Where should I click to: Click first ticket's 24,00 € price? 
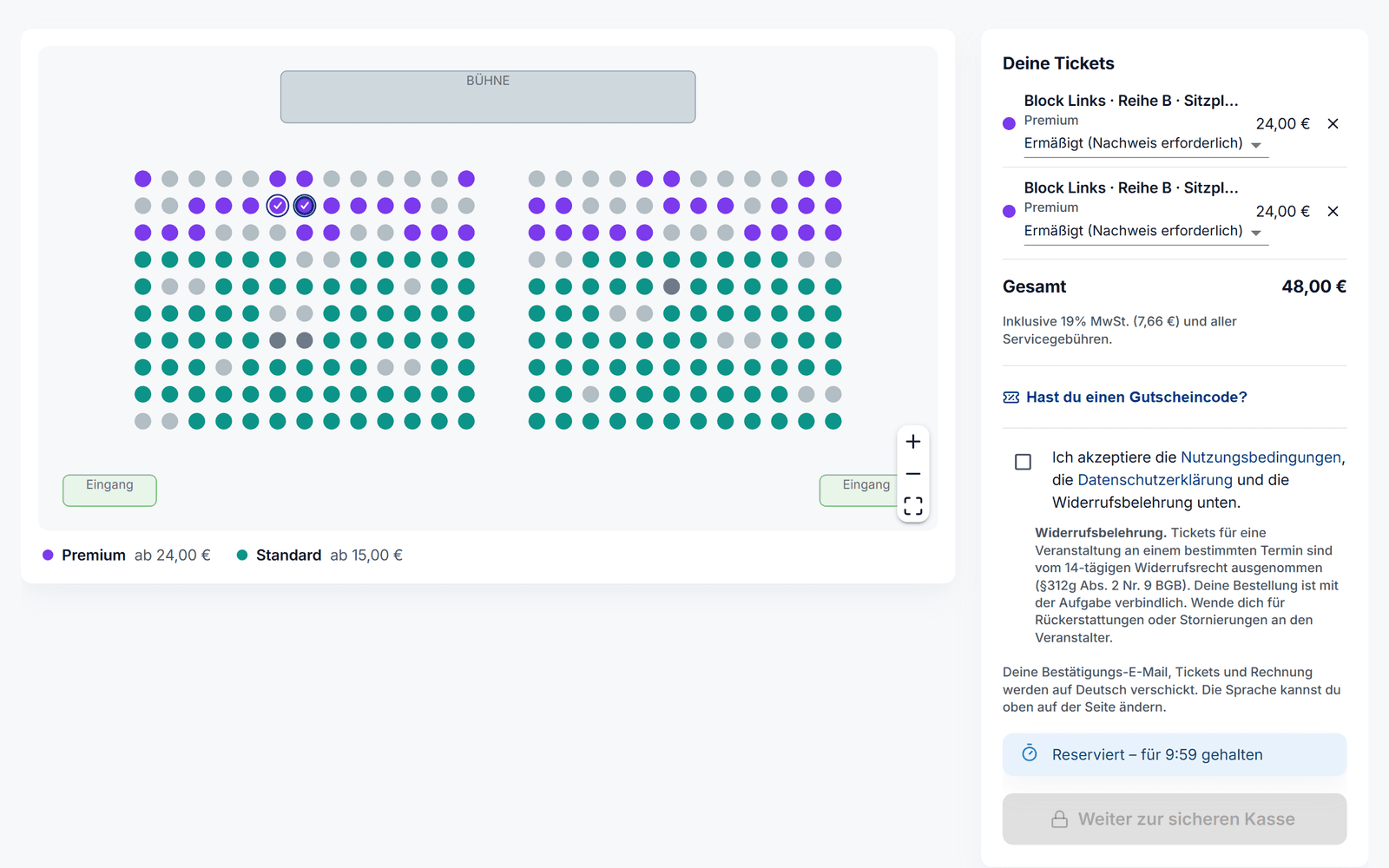tap(1282, 124)
